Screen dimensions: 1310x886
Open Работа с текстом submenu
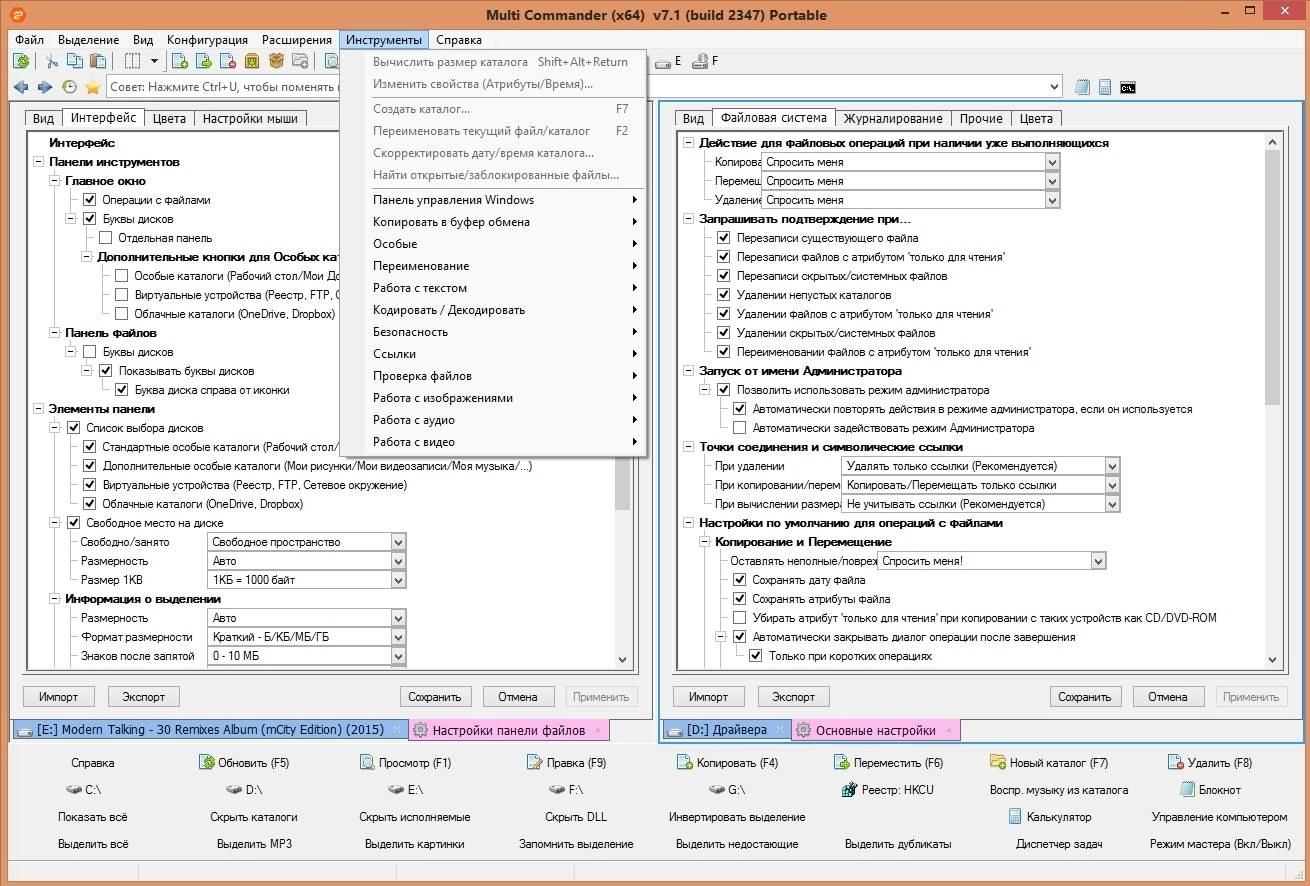coord(494,288)
